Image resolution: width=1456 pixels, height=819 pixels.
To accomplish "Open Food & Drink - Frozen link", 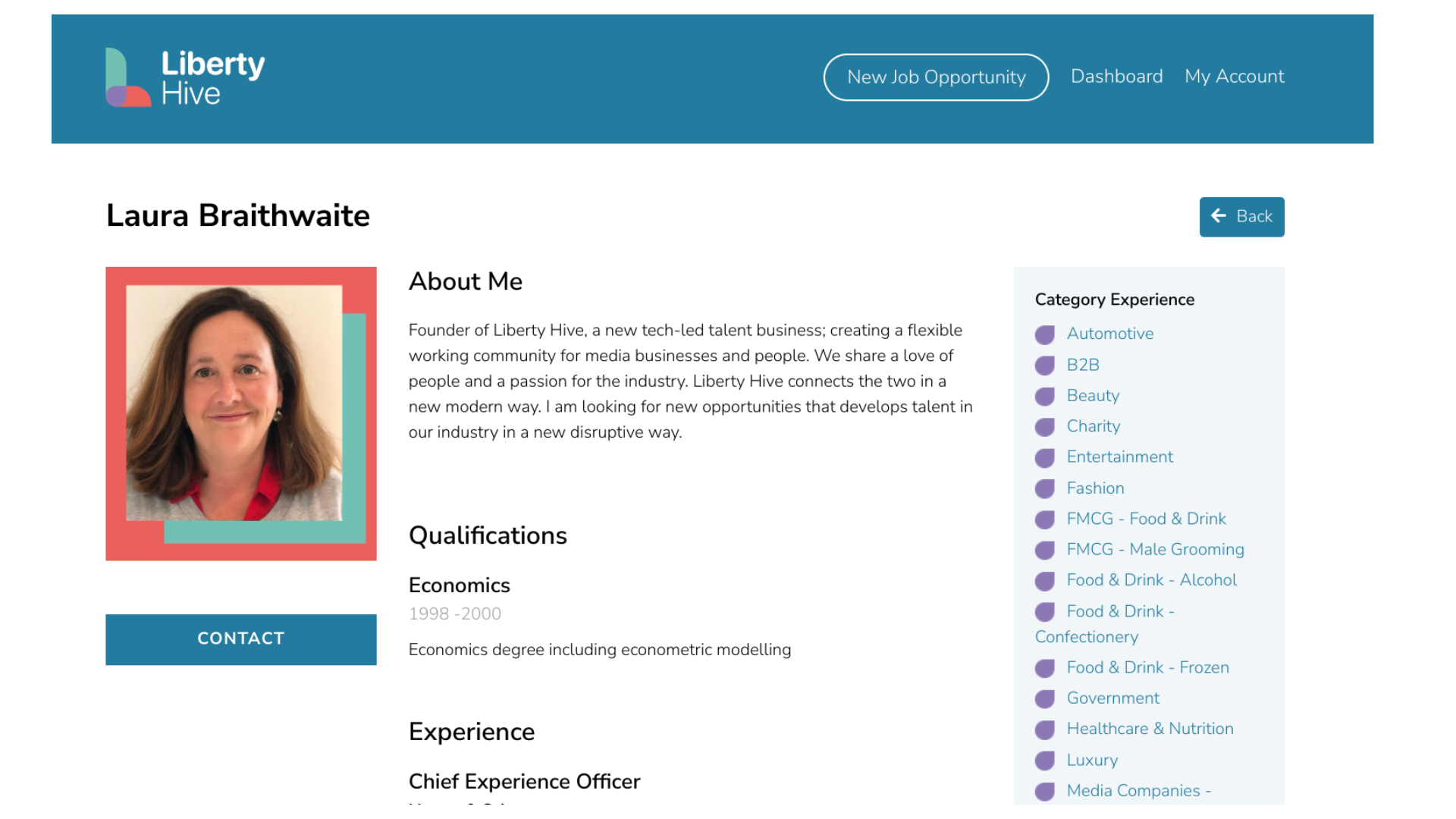I will tap(1147, 667).
